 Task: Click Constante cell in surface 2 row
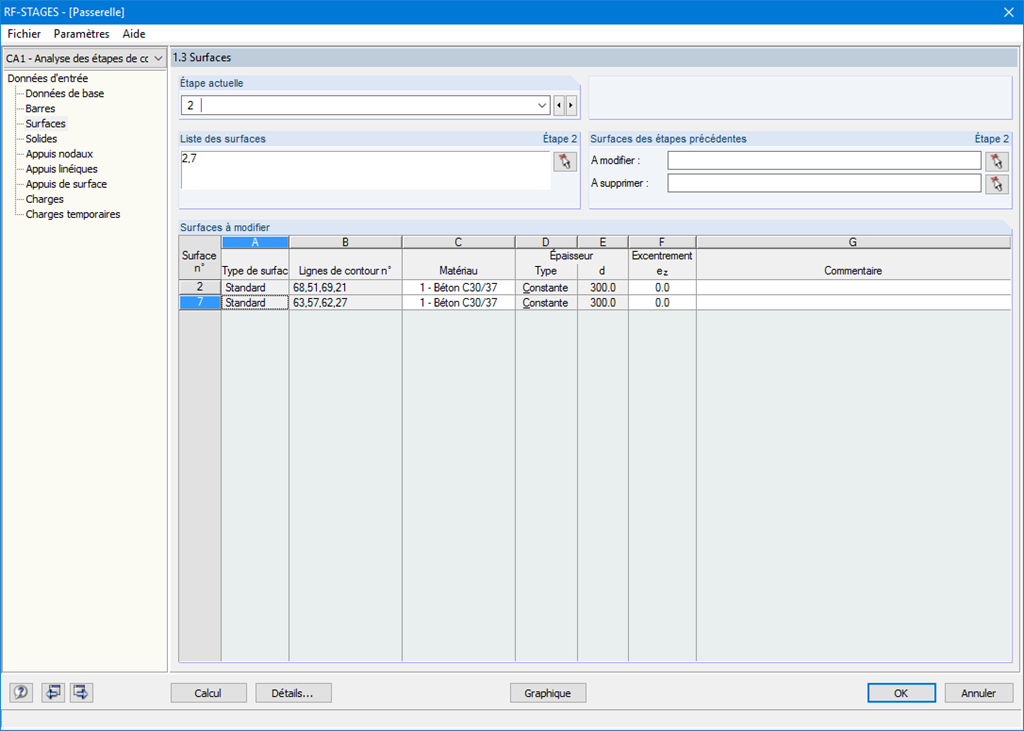[546, 287]
